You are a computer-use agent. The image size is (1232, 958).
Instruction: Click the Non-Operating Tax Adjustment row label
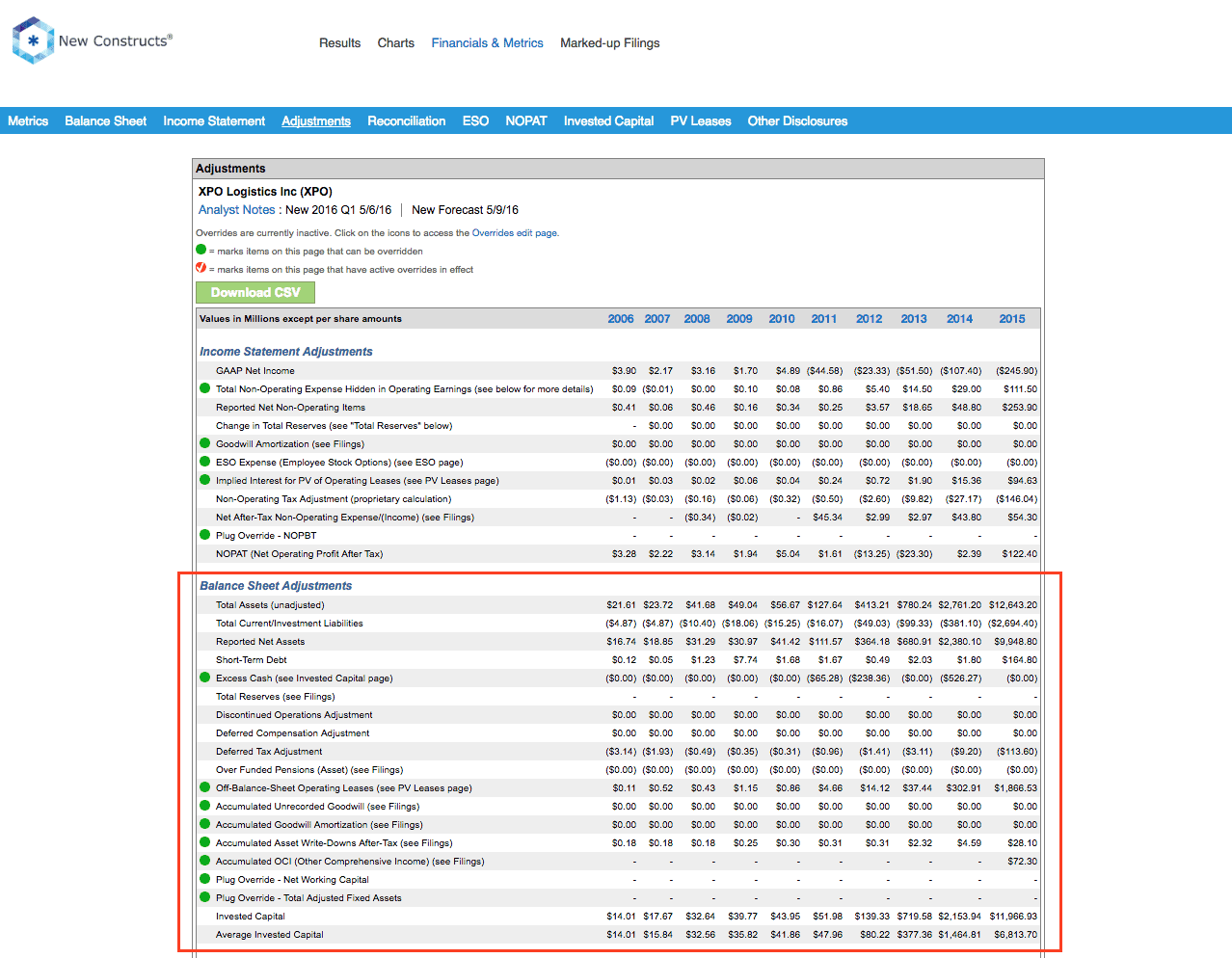[334, 499]
